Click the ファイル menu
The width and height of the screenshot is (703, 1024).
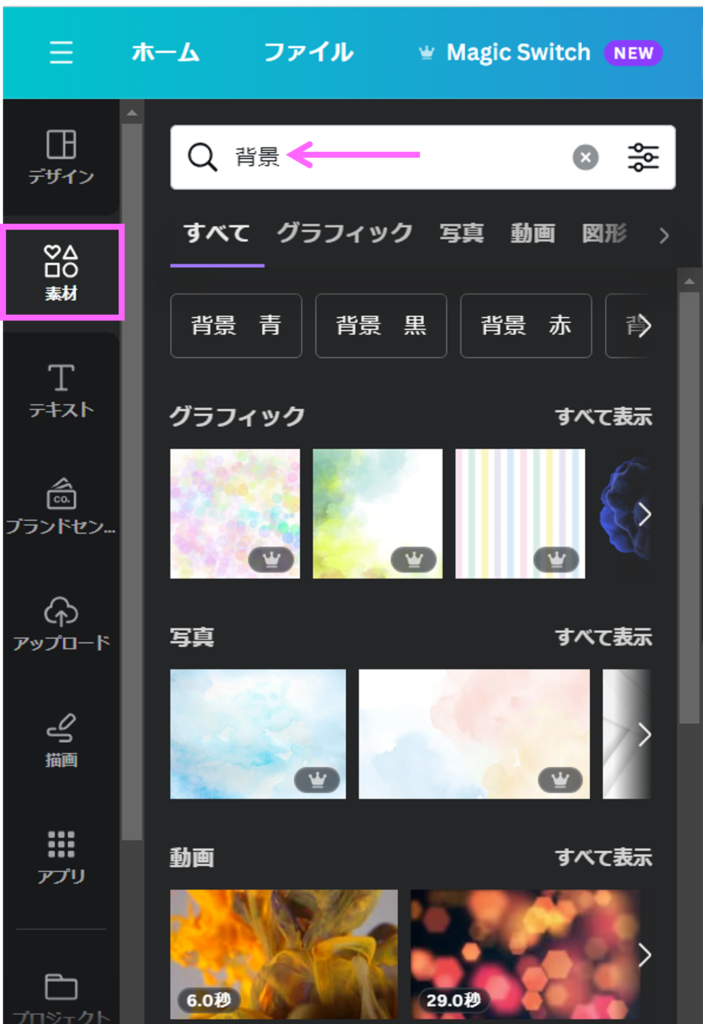(x=308, y=53)
